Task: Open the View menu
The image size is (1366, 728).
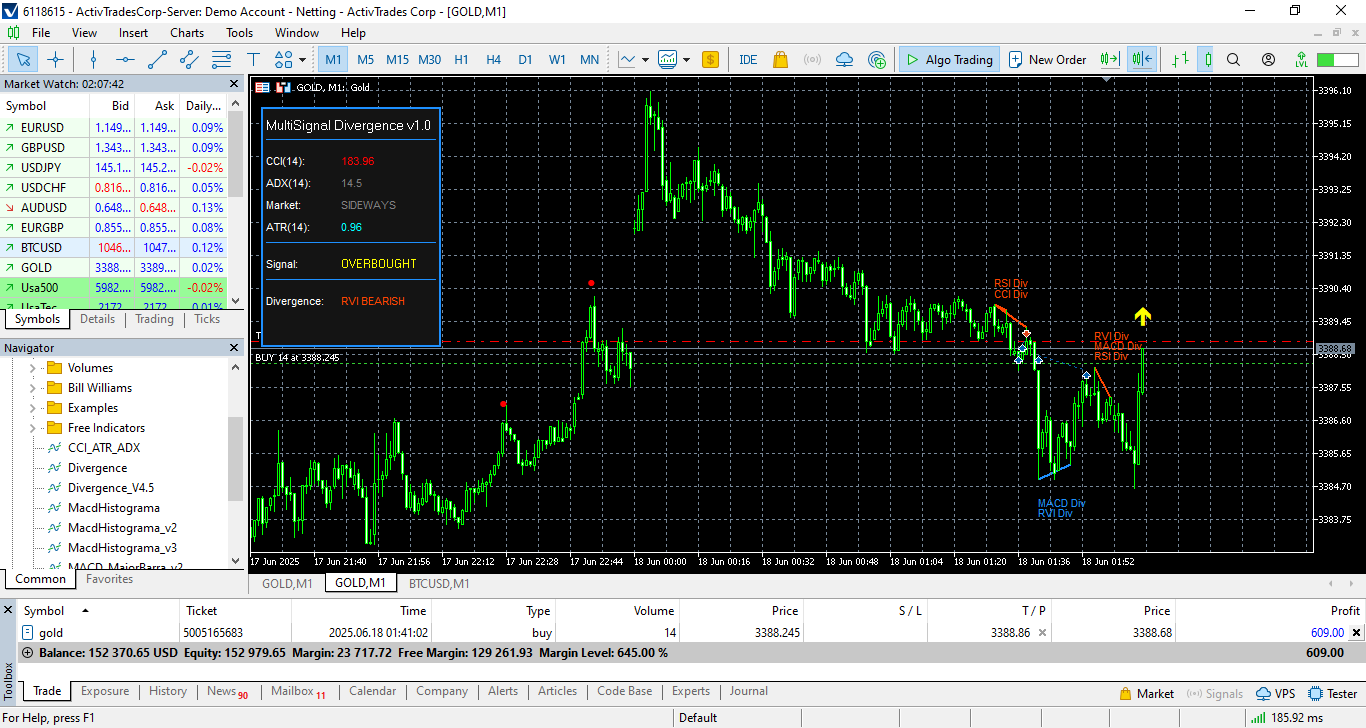Action: [x=84, y=32]
